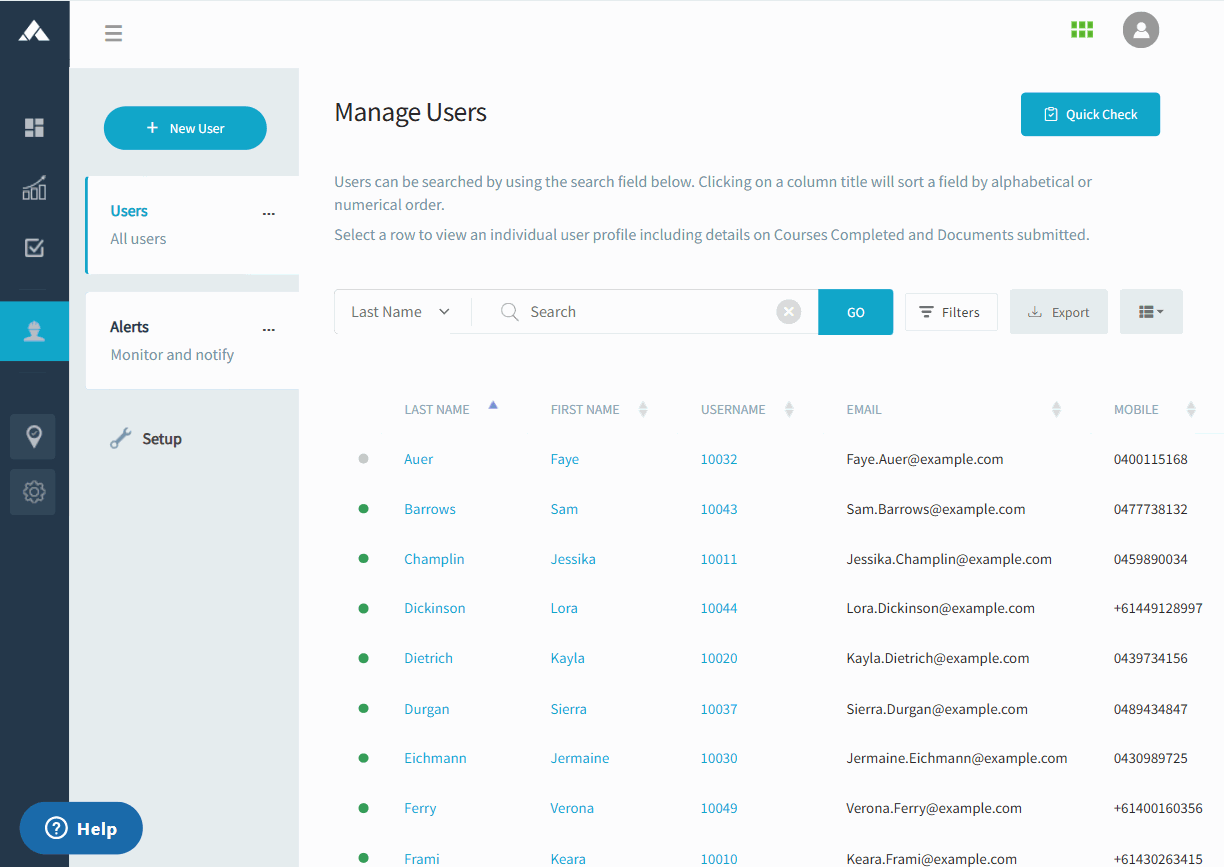Open the column view options dropdown
The image size is (1224, 867).
1151,312
